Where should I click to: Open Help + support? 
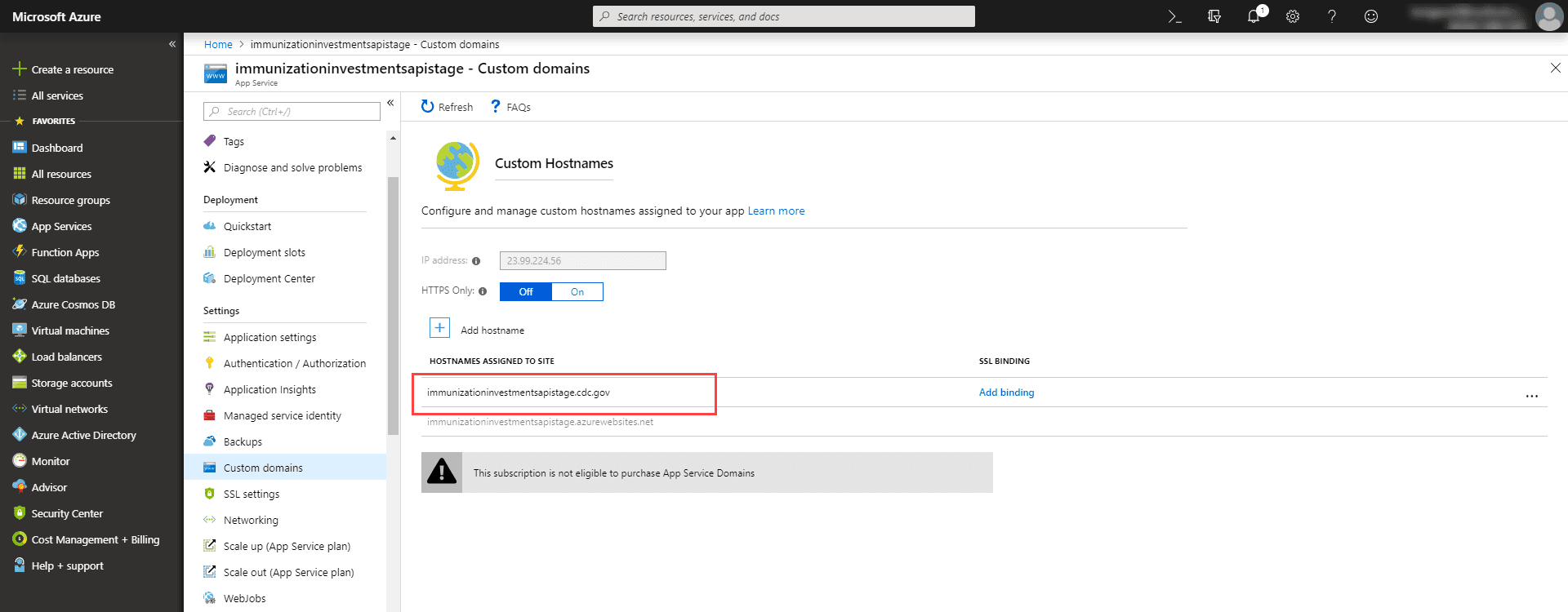pos(67,565)
